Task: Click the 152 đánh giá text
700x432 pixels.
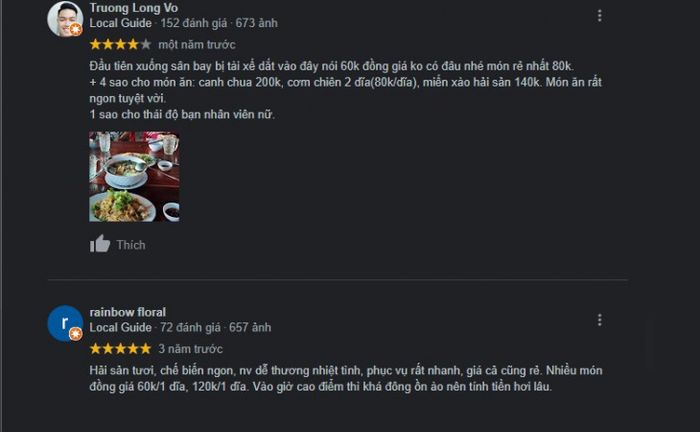Action: [194, 23]
